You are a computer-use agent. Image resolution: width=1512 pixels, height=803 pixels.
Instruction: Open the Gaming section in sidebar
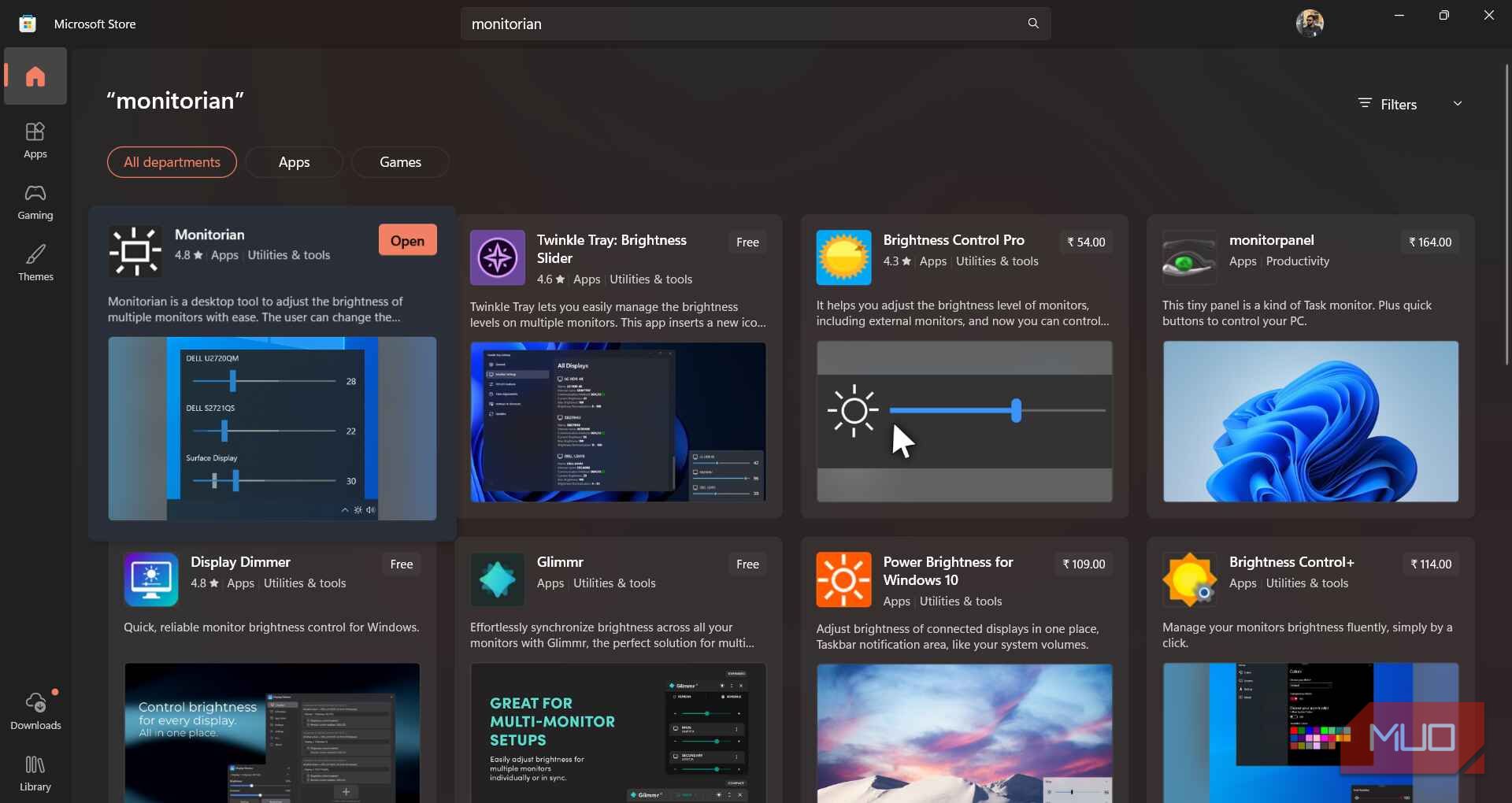pyautogui.click(x=35, y=202)
